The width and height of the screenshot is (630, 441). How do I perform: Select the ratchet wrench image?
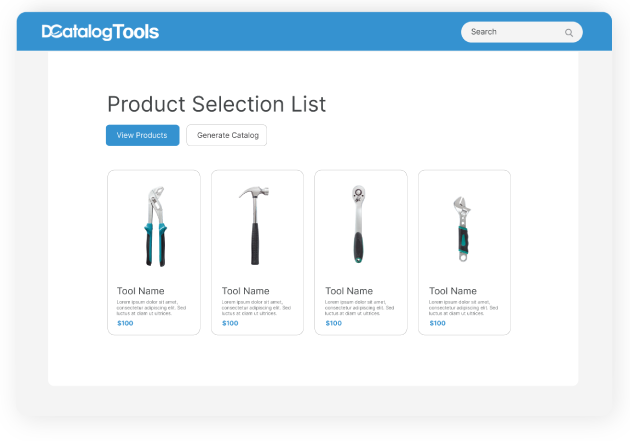359,223
